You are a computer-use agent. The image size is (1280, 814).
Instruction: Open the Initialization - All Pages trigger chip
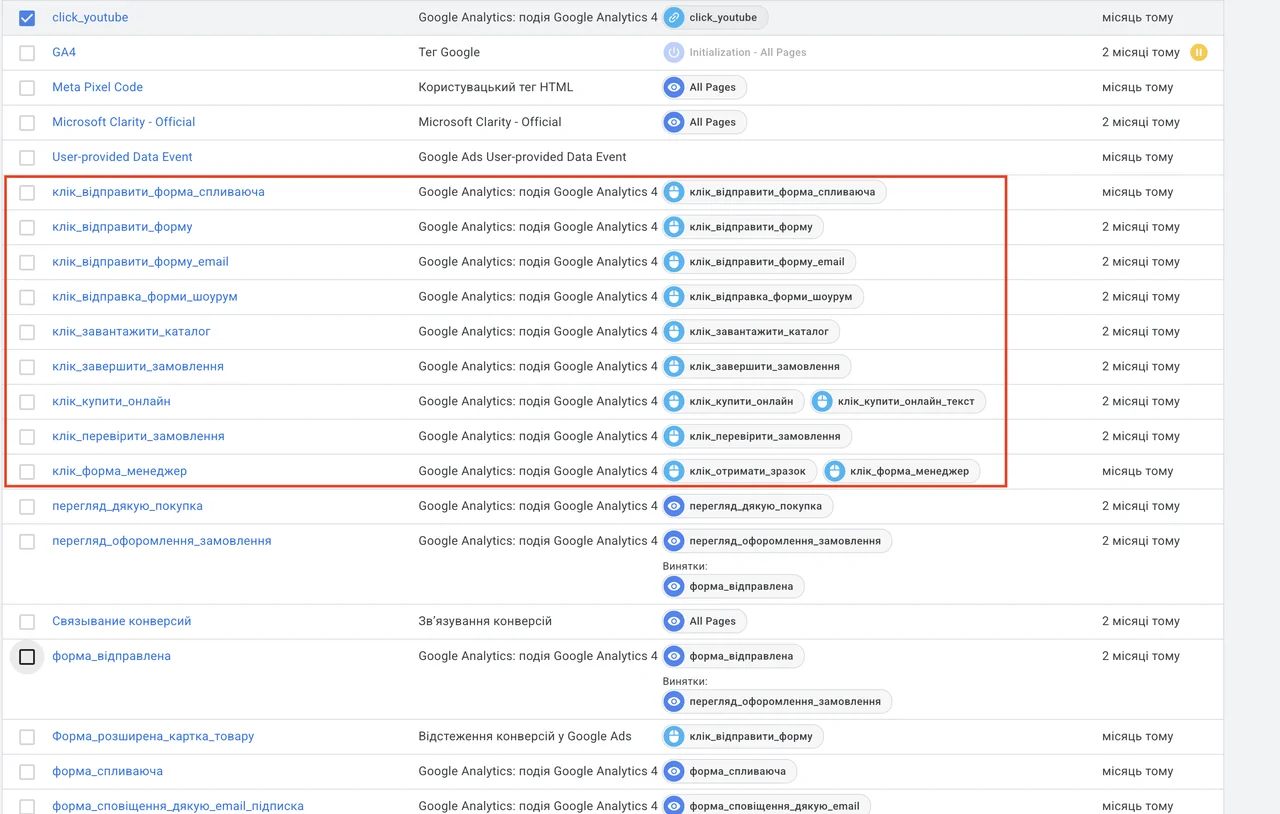tap(735, 52)
